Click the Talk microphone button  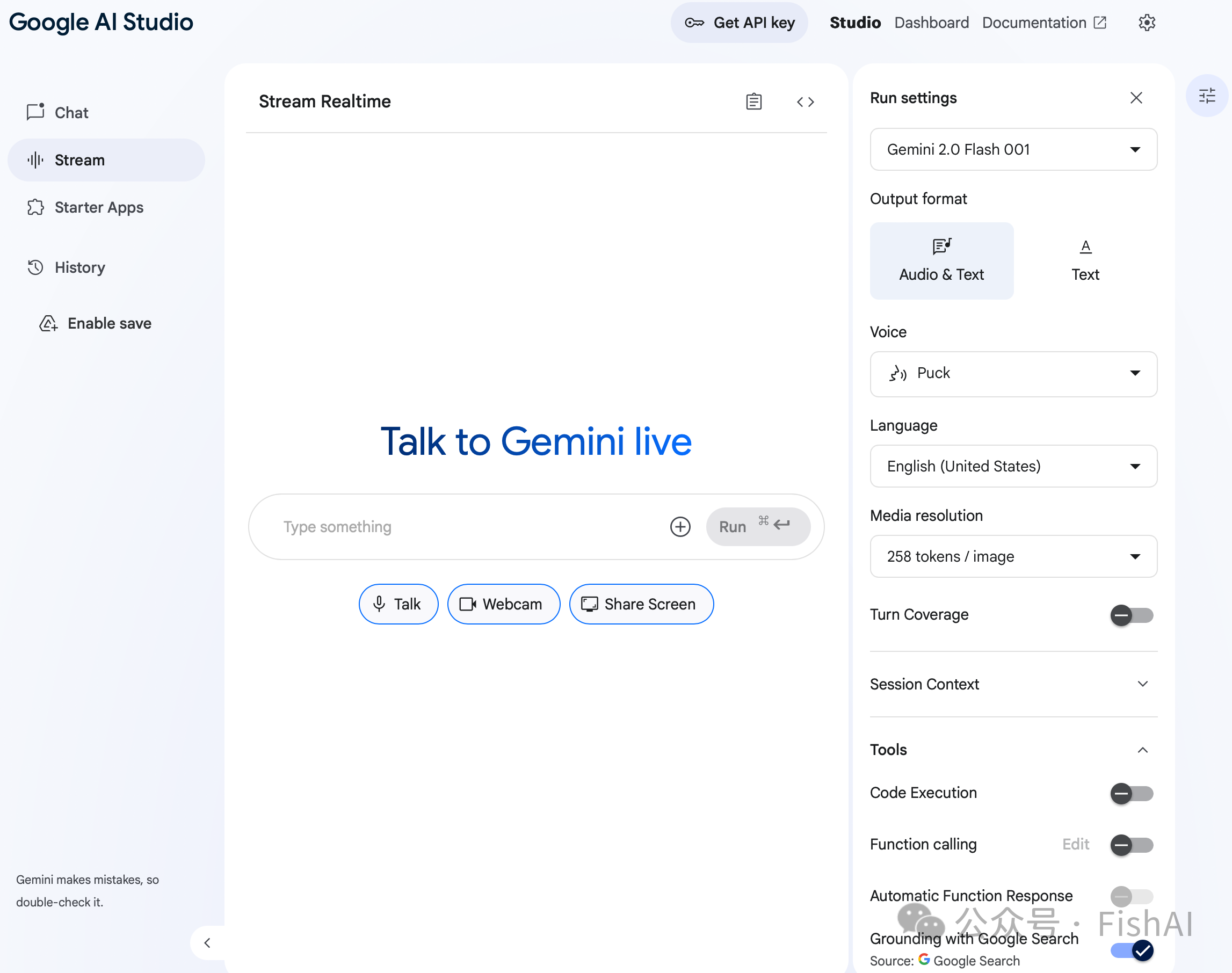[x=398, y=604]
